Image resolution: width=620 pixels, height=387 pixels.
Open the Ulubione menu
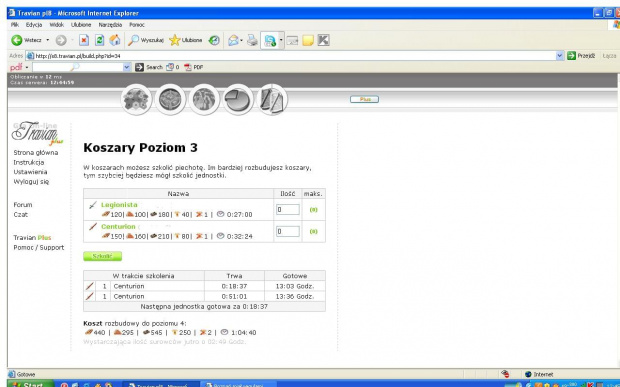tap(81, 25)
